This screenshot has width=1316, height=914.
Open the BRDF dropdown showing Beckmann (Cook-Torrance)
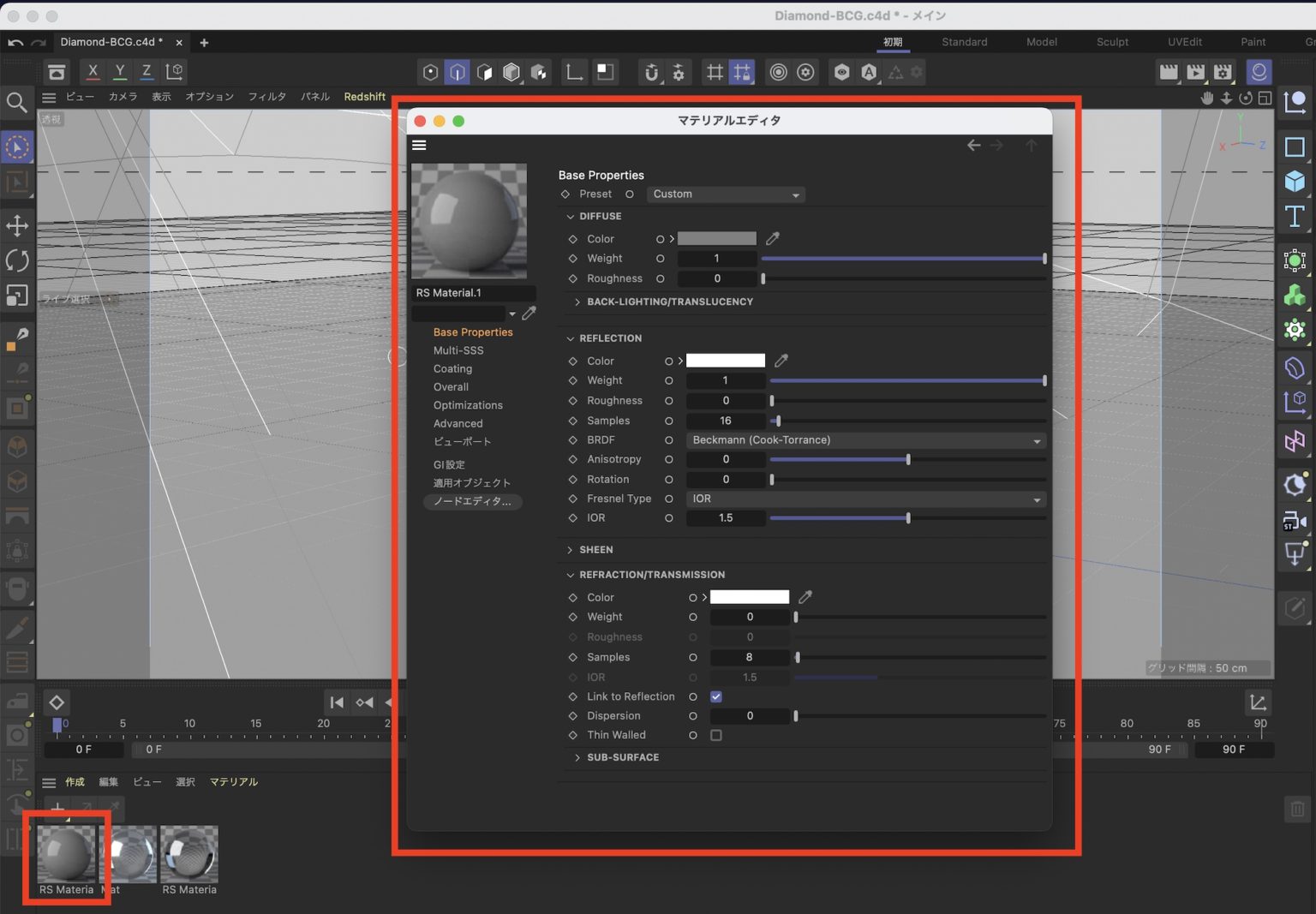click(x=865, y=440)
